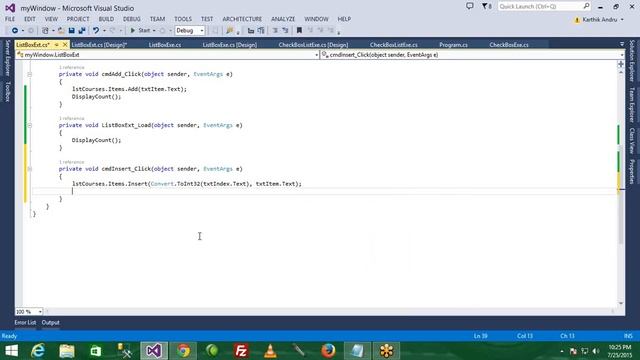Click the vertical scrollbar of the code editor
This screenshot has height=360, width=640.
pyautogui.click(x=621, y=188)
